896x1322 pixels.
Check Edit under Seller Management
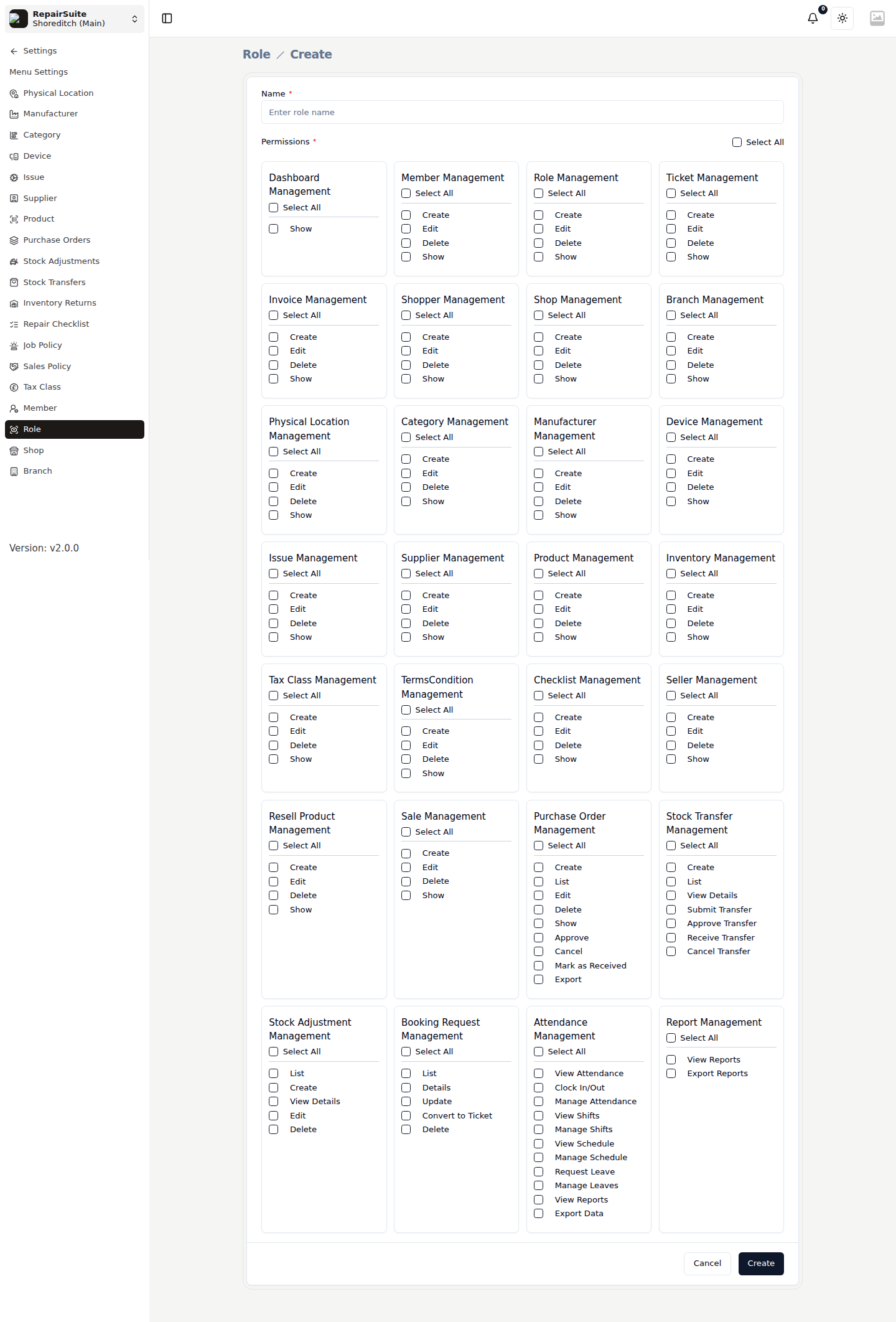click(671, 731)
